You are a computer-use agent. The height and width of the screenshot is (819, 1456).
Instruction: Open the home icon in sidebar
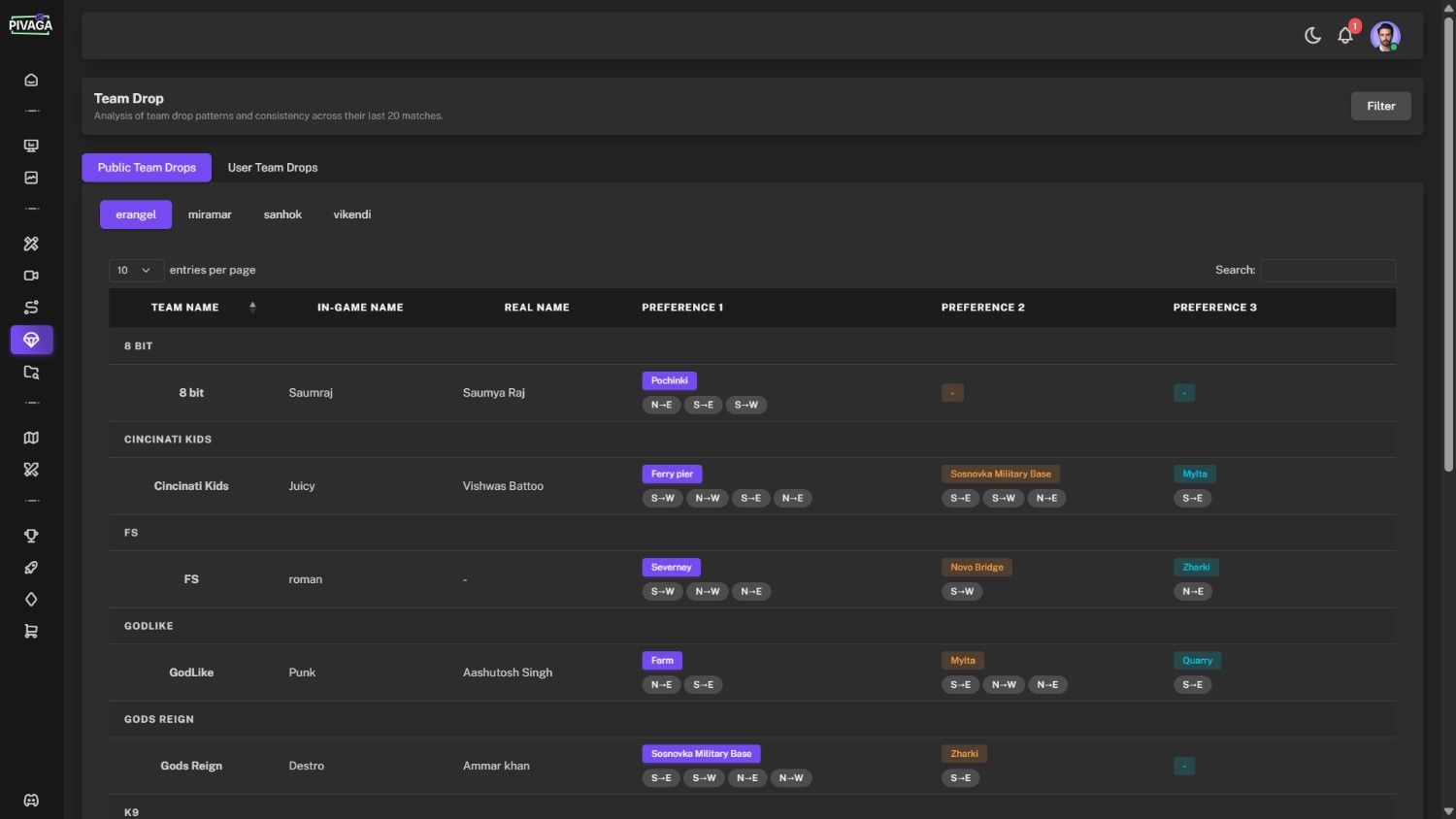click(31, 81)
